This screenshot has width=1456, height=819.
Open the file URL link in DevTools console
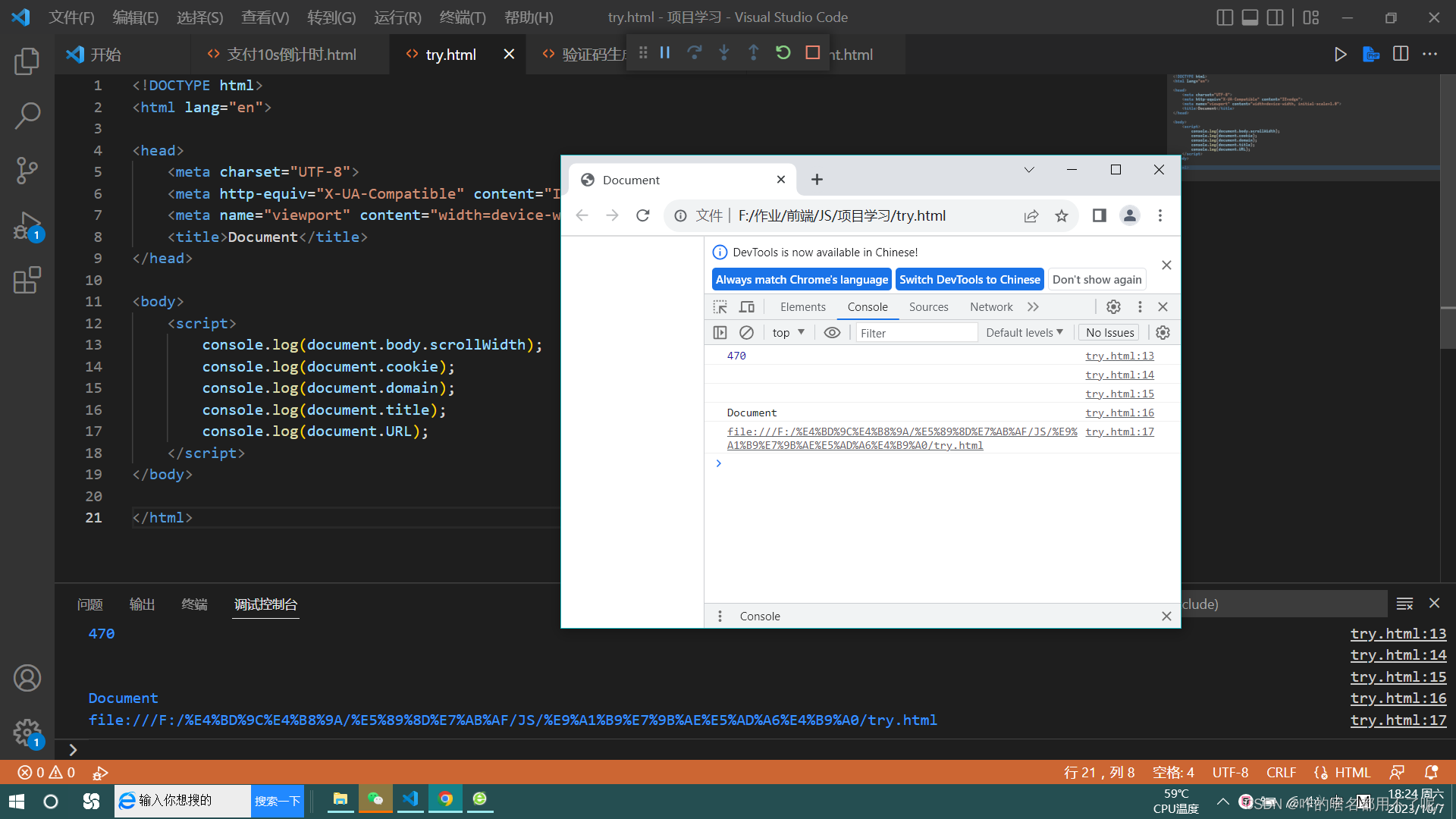902,438
